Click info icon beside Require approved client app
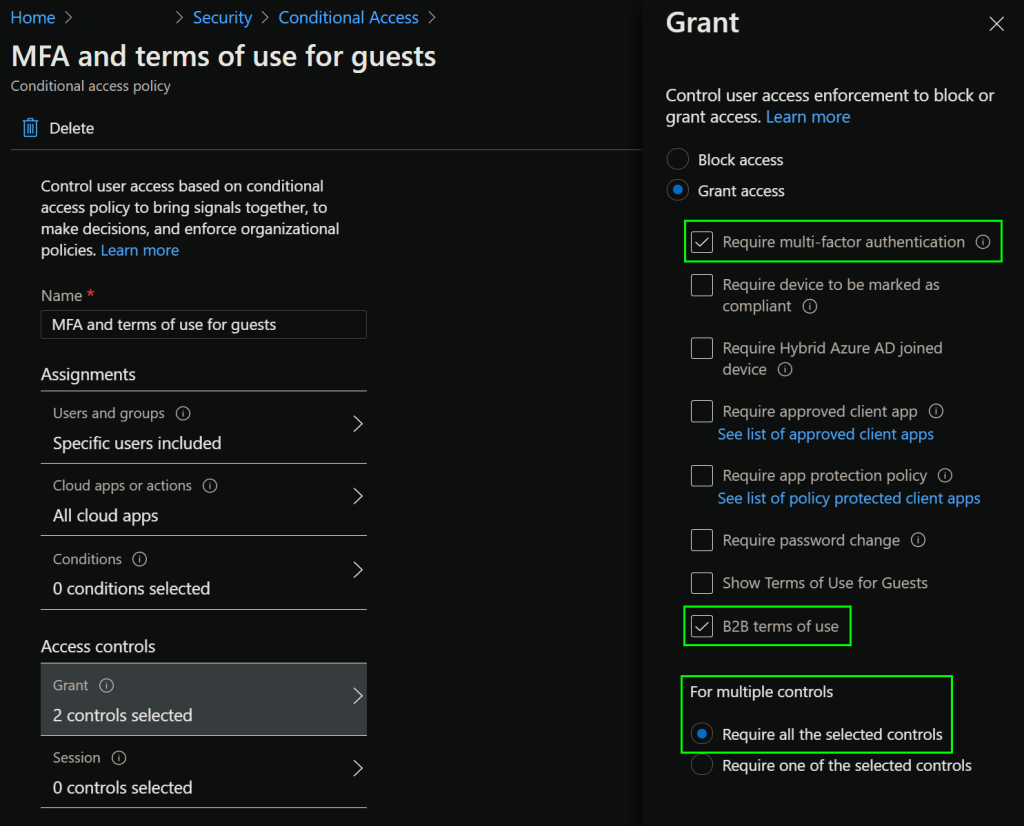 click(x=936, y=411)
